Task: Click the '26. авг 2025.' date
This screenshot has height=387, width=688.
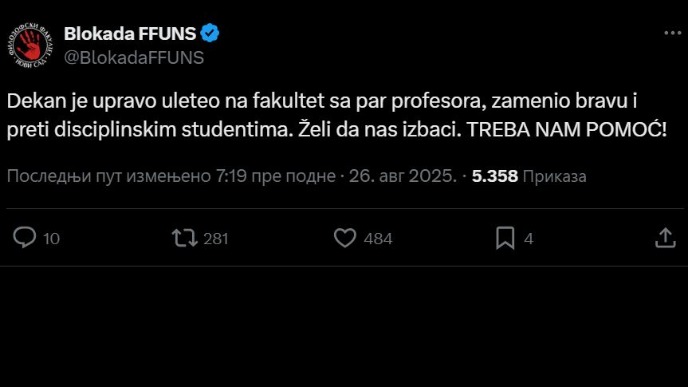Action: tap(403, 176)
